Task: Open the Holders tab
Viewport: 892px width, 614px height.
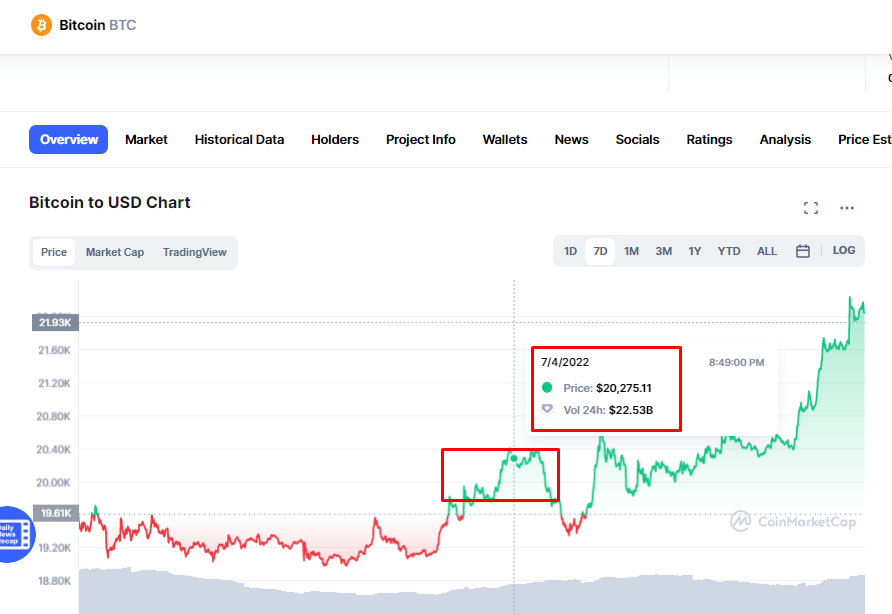Action: pyautogui.click(x=334, y=139)
